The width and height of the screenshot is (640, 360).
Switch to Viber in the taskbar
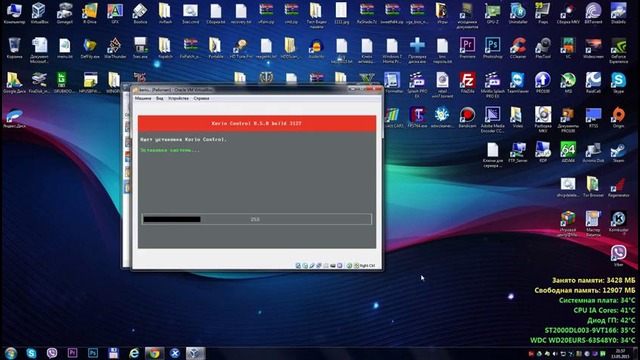pyautogui.click(x=52, y=353)
